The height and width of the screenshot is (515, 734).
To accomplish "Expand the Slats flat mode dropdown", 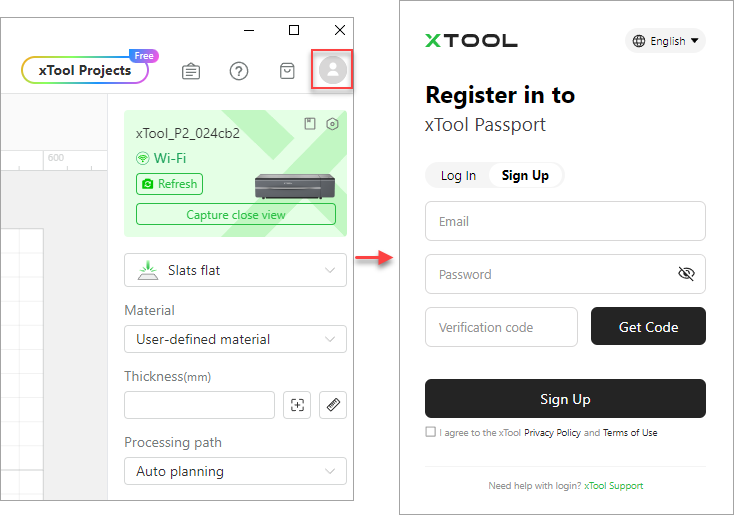I will coord(235,270).
